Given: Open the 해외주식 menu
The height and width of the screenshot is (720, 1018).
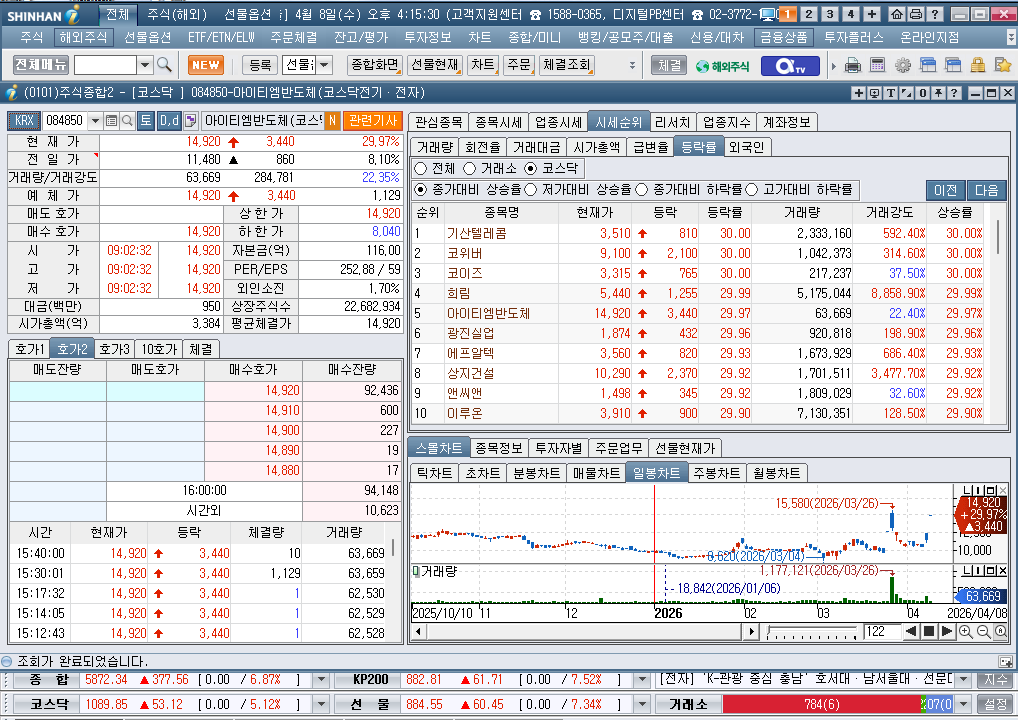Looking at the screenshot, I should point(83,38).
